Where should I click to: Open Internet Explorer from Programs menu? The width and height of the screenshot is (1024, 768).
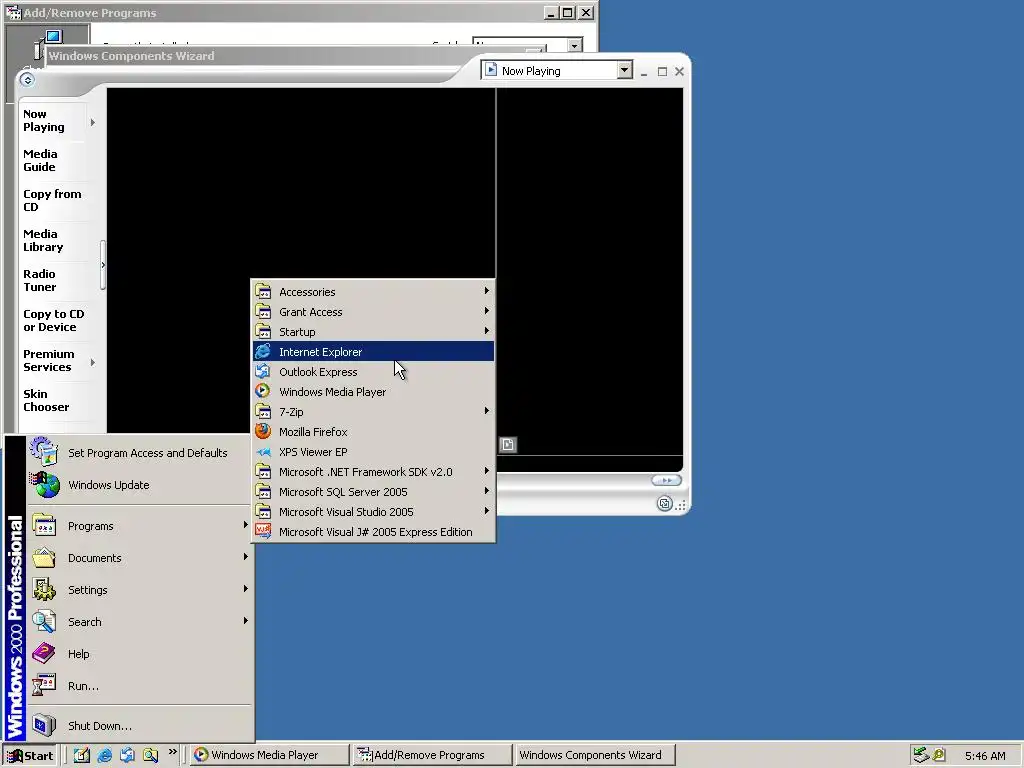pos(373,351)
